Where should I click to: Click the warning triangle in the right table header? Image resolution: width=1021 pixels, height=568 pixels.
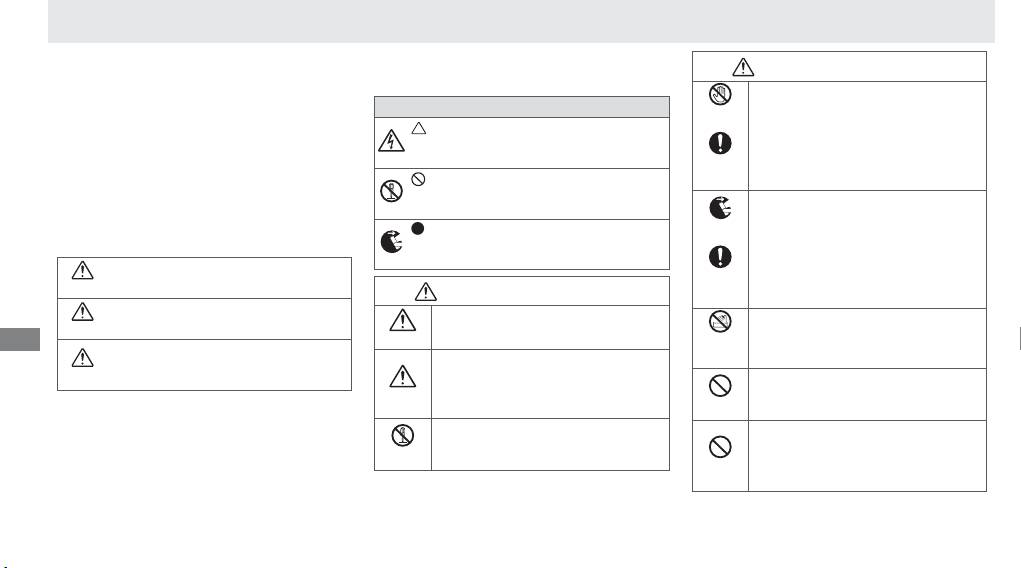[744, 66]
